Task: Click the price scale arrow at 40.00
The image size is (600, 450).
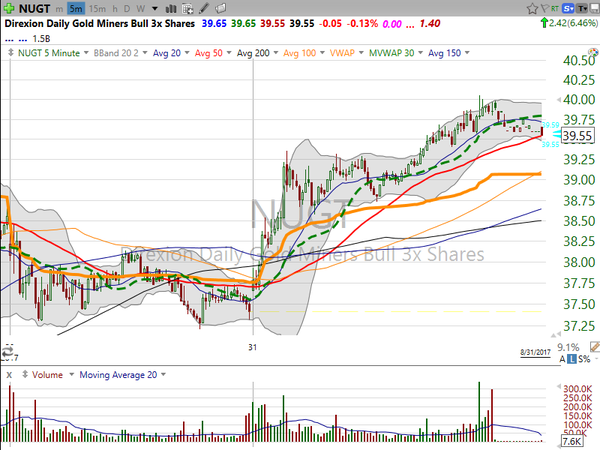Action: (x=559, y=100)
